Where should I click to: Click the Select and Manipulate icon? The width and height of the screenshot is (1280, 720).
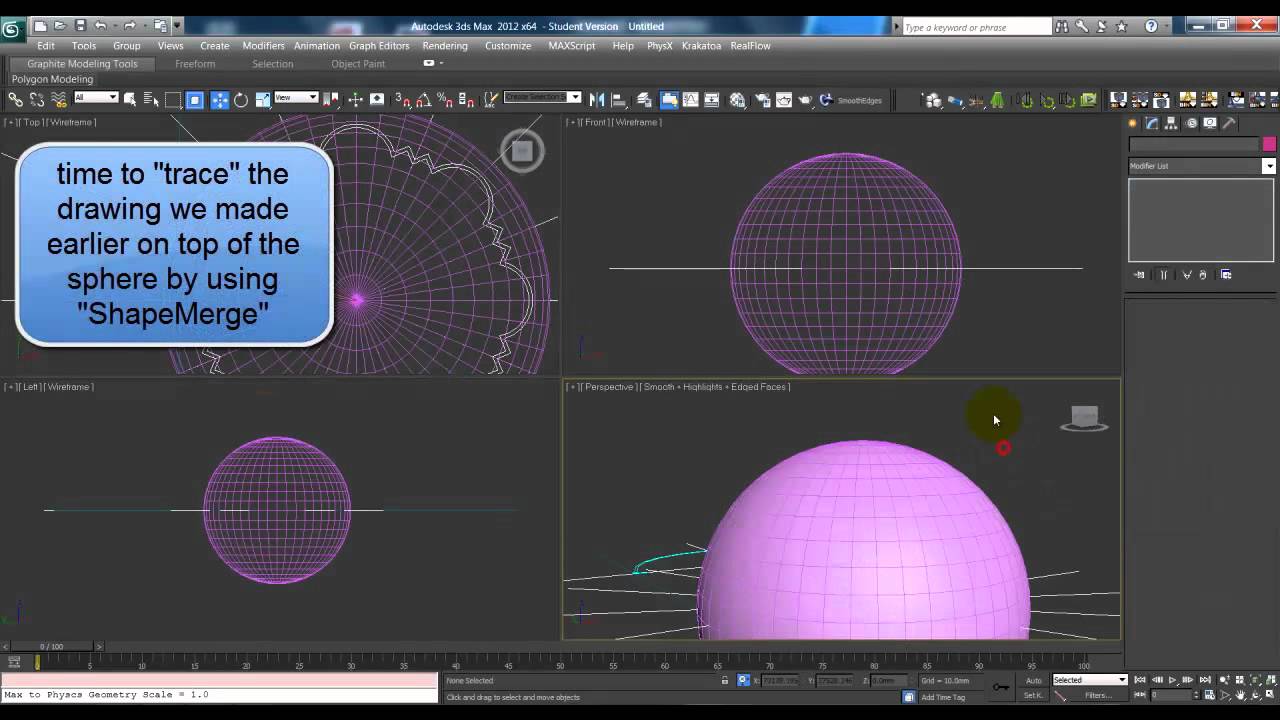(355, 99)
